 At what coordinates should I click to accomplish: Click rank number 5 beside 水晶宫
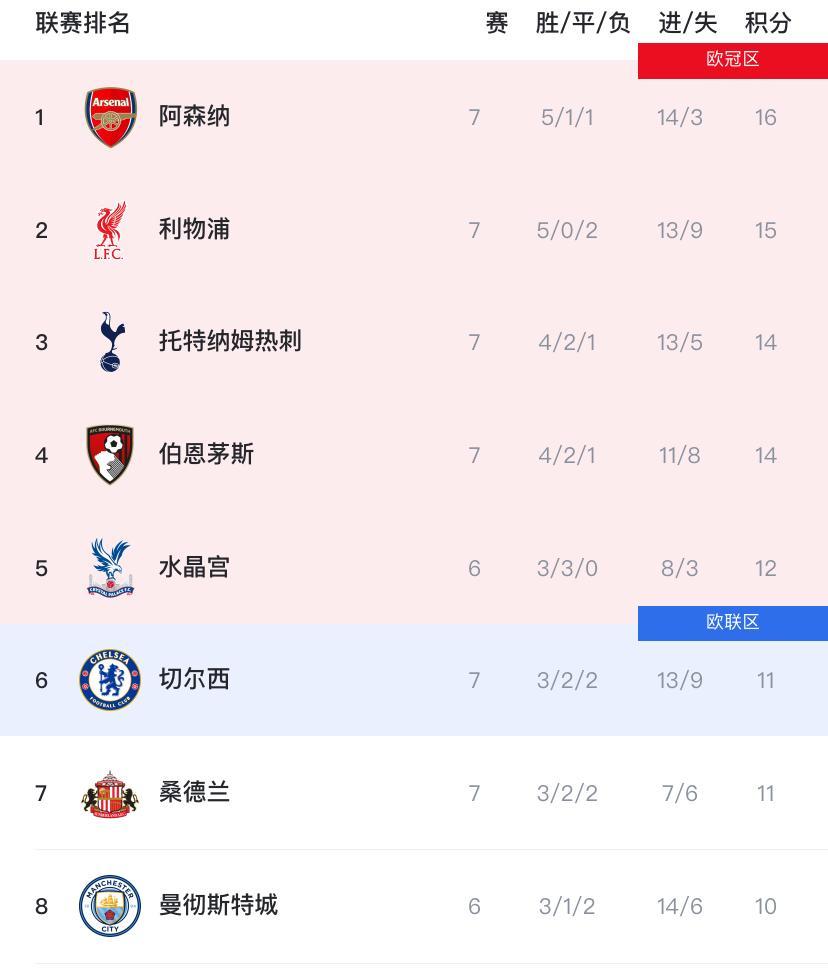(40, 567)
